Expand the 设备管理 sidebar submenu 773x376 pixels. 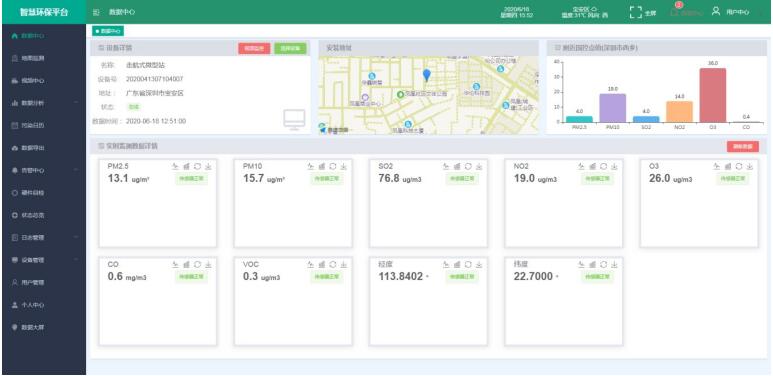coord(75,260)
